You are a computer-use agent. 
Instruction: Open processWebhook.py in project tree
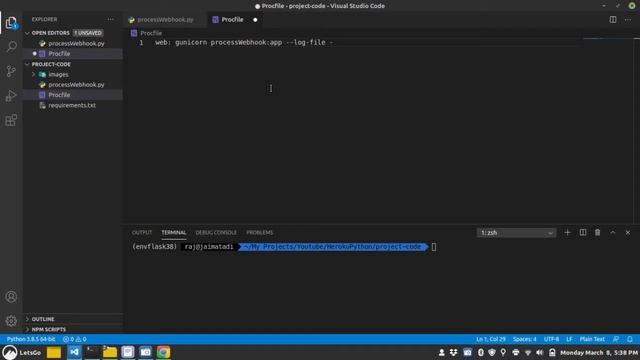pos(76,85)
